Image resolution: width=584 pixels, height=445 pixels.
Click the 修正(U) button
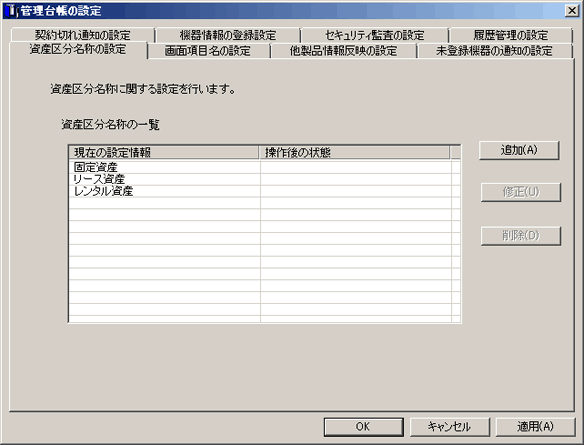coord(521,192)
